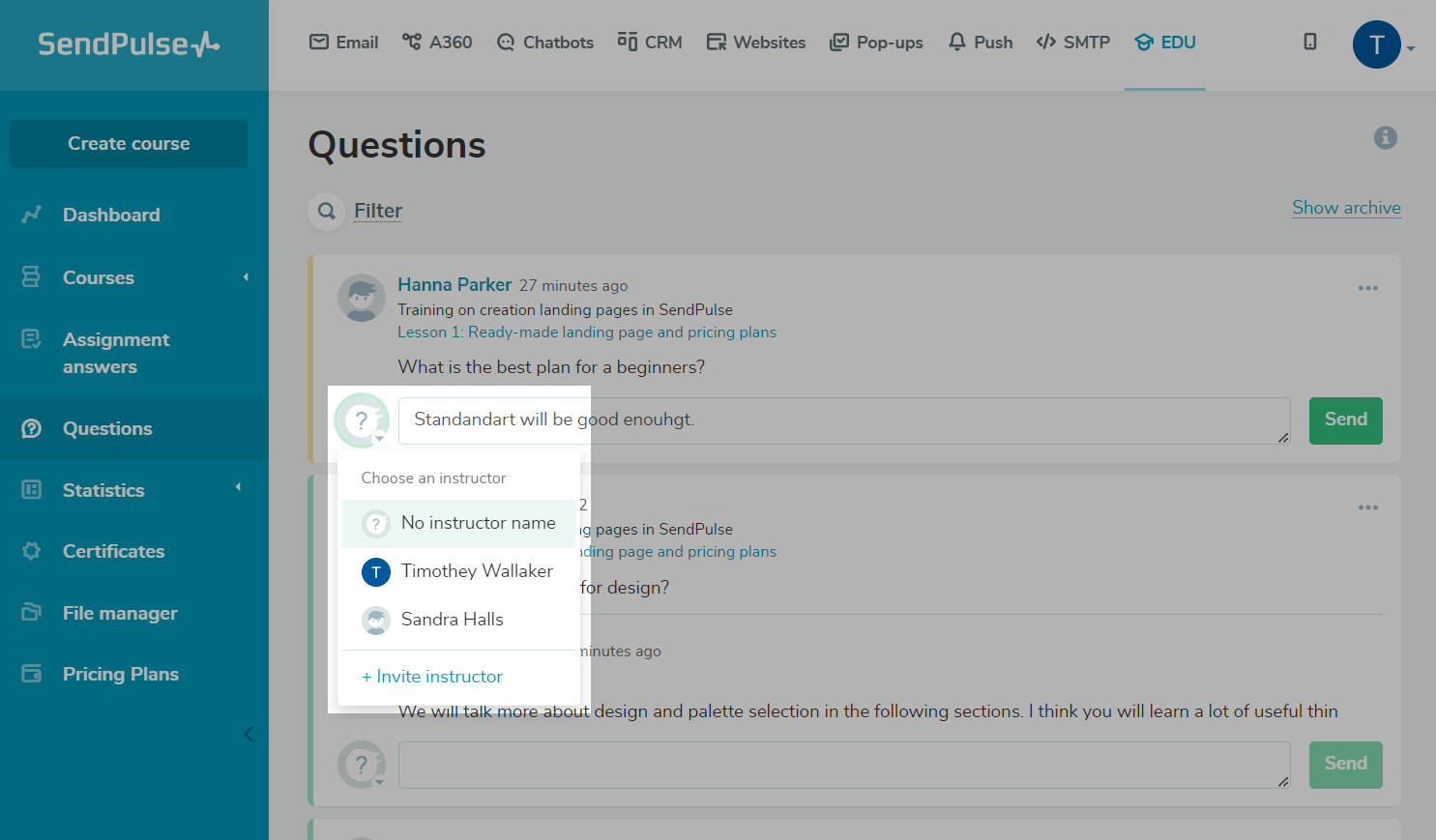Expand the Courses submenu arrow
The width and height of the screenshot is (1436, 840).
point(246,277)
